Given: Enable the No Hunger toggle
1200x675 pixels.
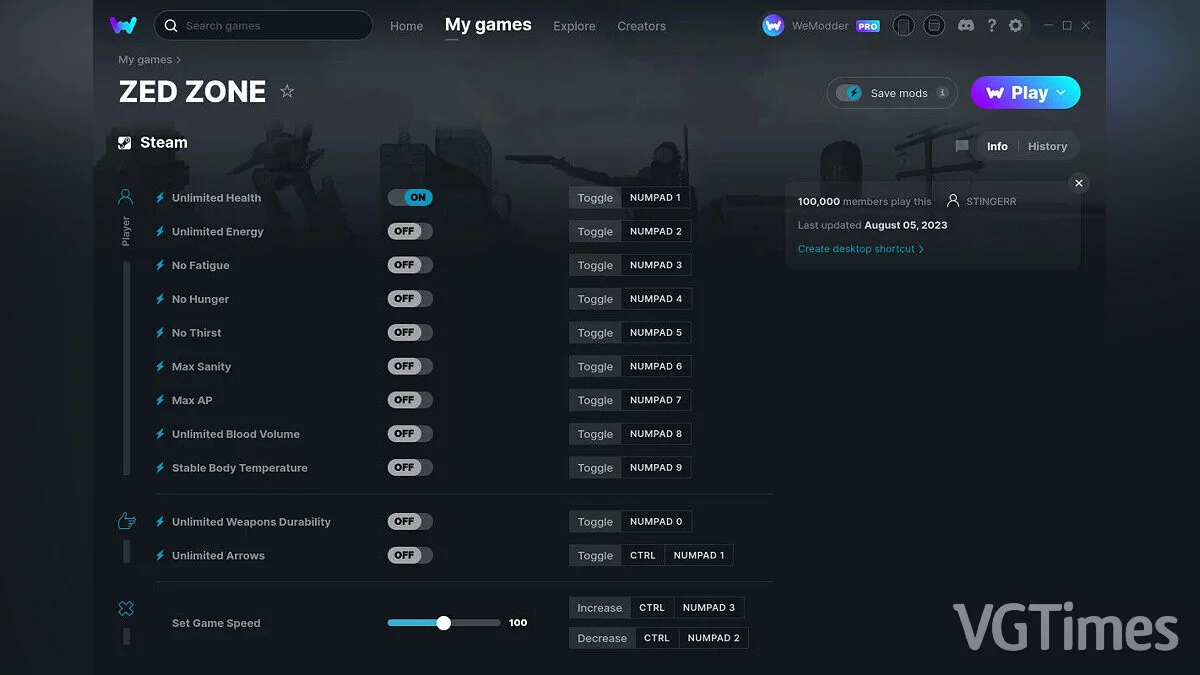Looking at the screenshot, I should click(410, 299).
